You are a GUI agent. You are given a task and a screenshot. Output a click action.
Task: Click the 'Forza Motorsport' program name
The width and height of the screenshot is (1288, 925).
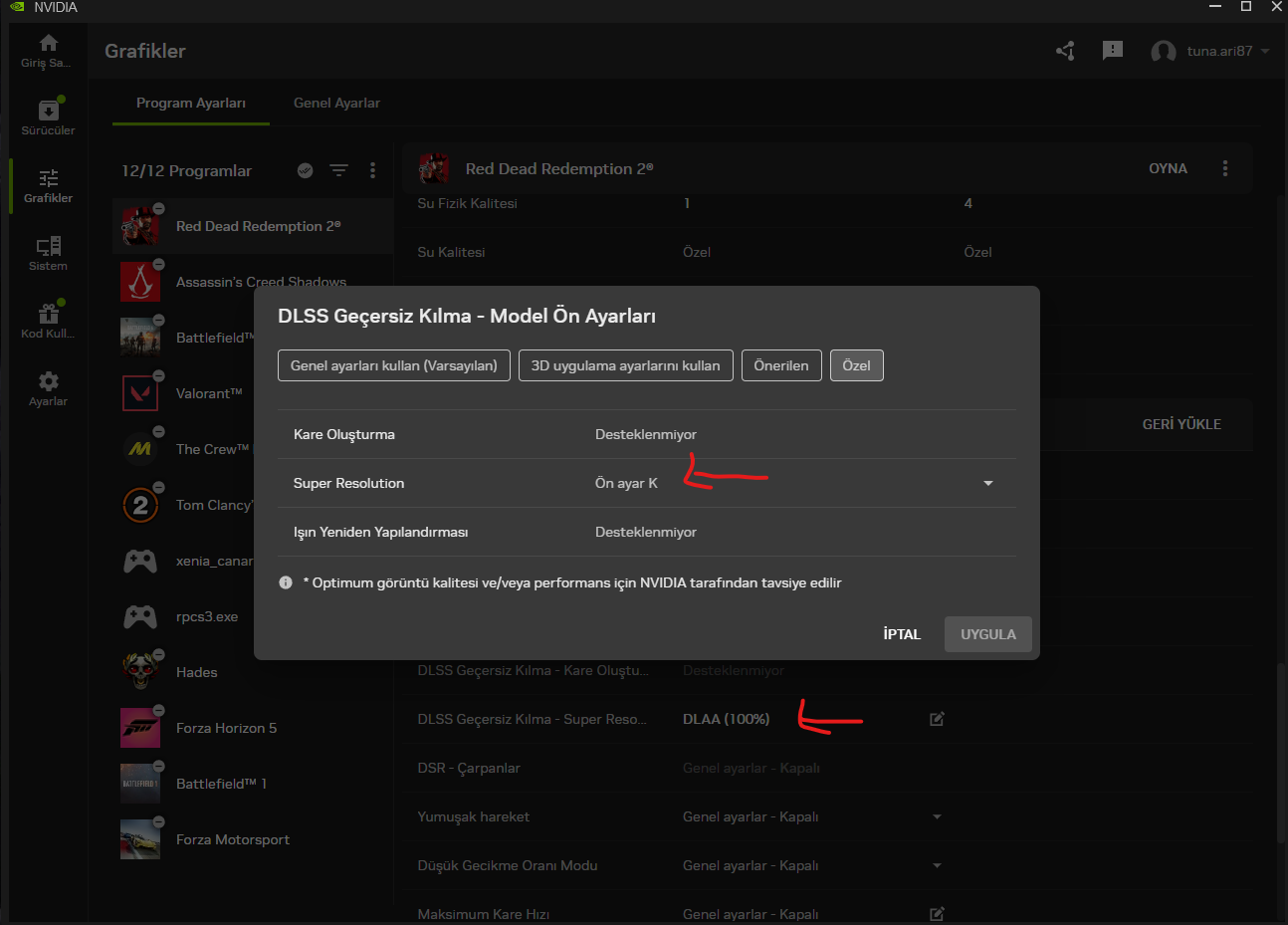[x=233, y=839]
